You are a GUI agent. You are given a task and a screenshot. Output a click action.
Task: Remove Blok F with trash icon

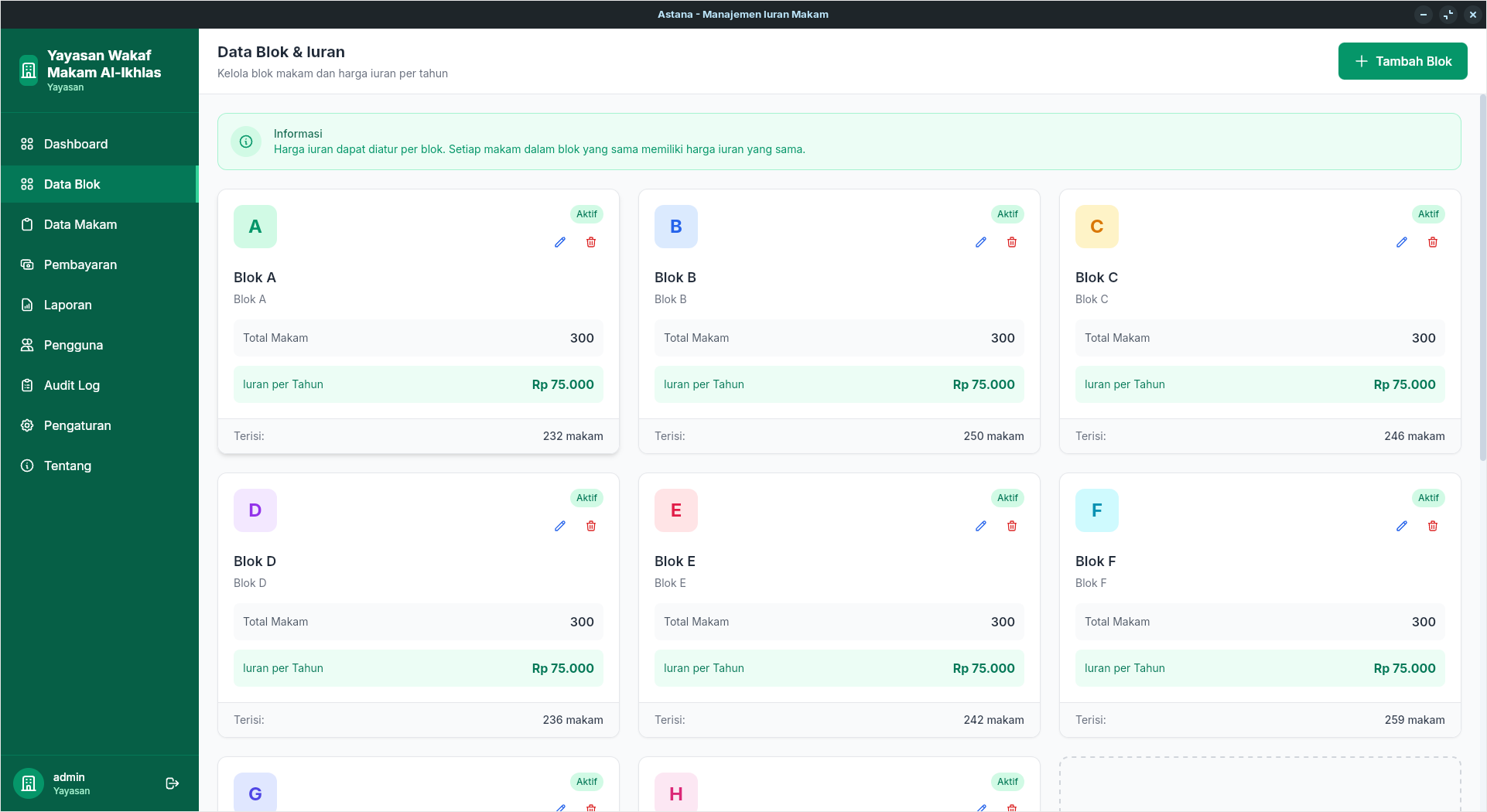click(1433, 526)
